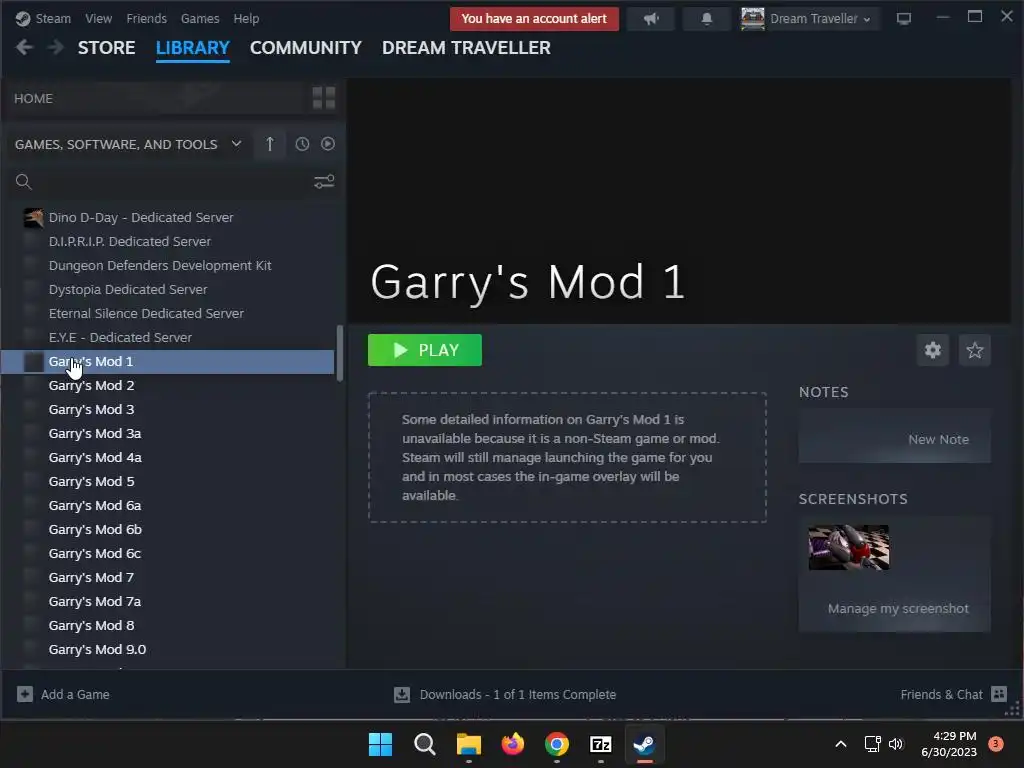Toggle the ready to play filter

coord(328,144)
